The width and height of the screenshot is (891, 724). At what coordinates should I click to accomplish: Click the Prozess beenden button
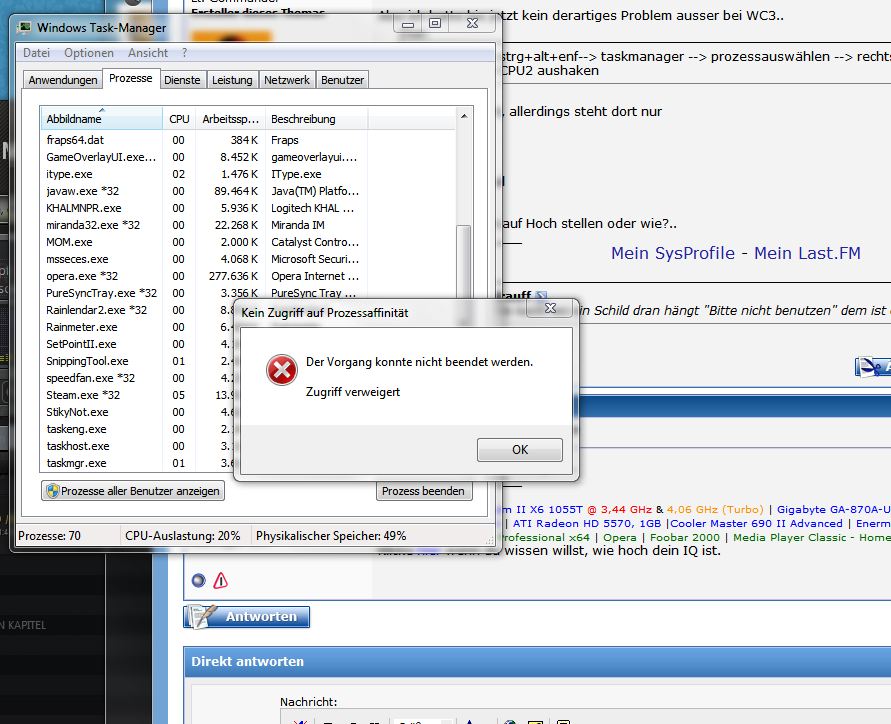tap(424, 491)
